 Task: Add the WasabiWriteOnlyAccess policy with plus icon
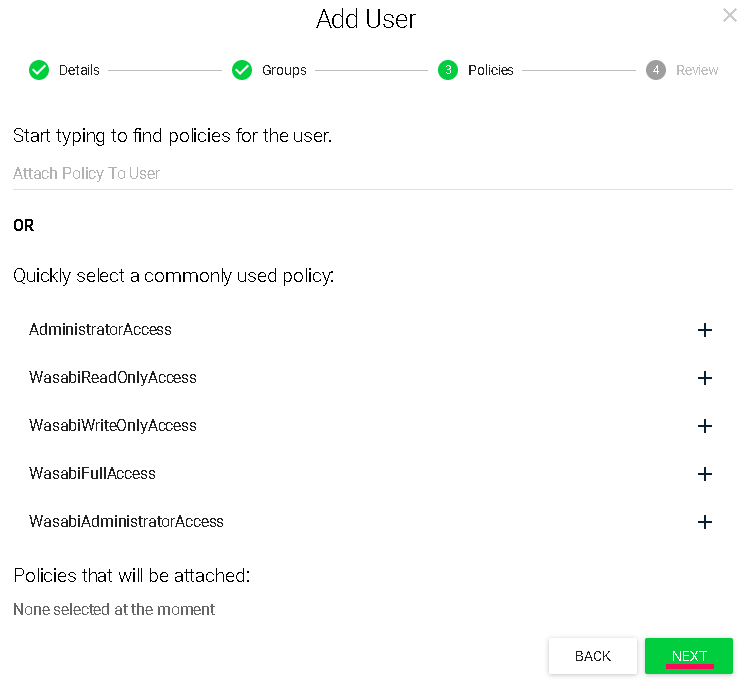coord(705,426)
